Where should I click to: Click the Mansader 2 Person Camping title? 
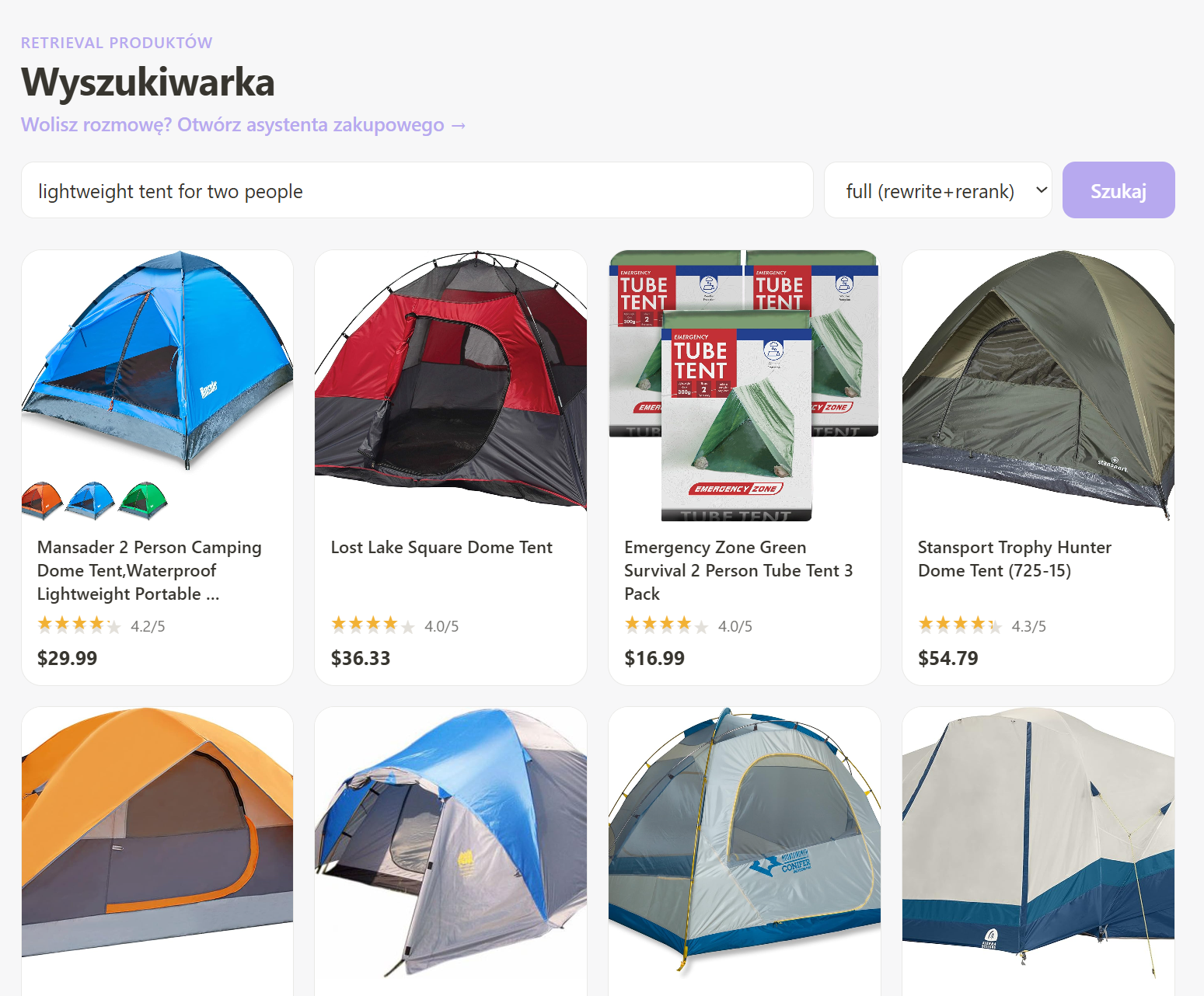(x=149, y=570)
